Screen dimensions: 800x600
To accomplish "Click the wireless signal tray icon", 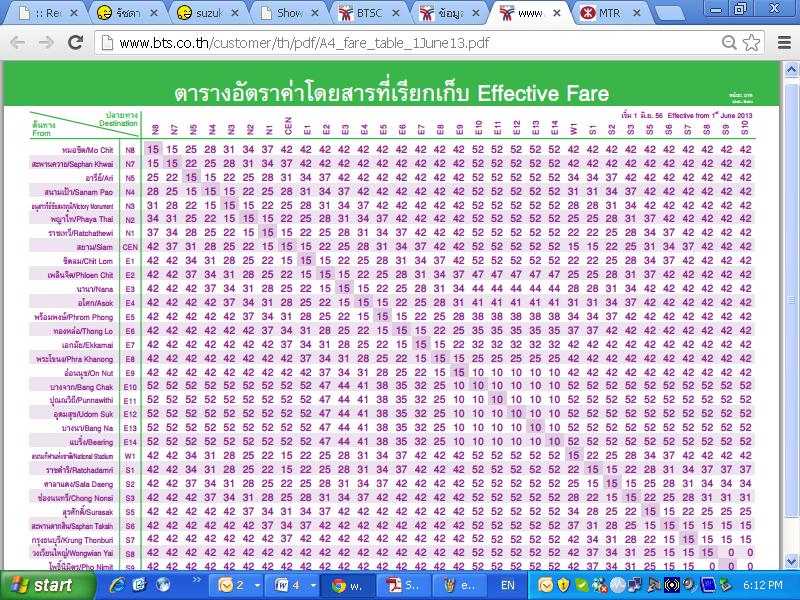I will 671,585.
